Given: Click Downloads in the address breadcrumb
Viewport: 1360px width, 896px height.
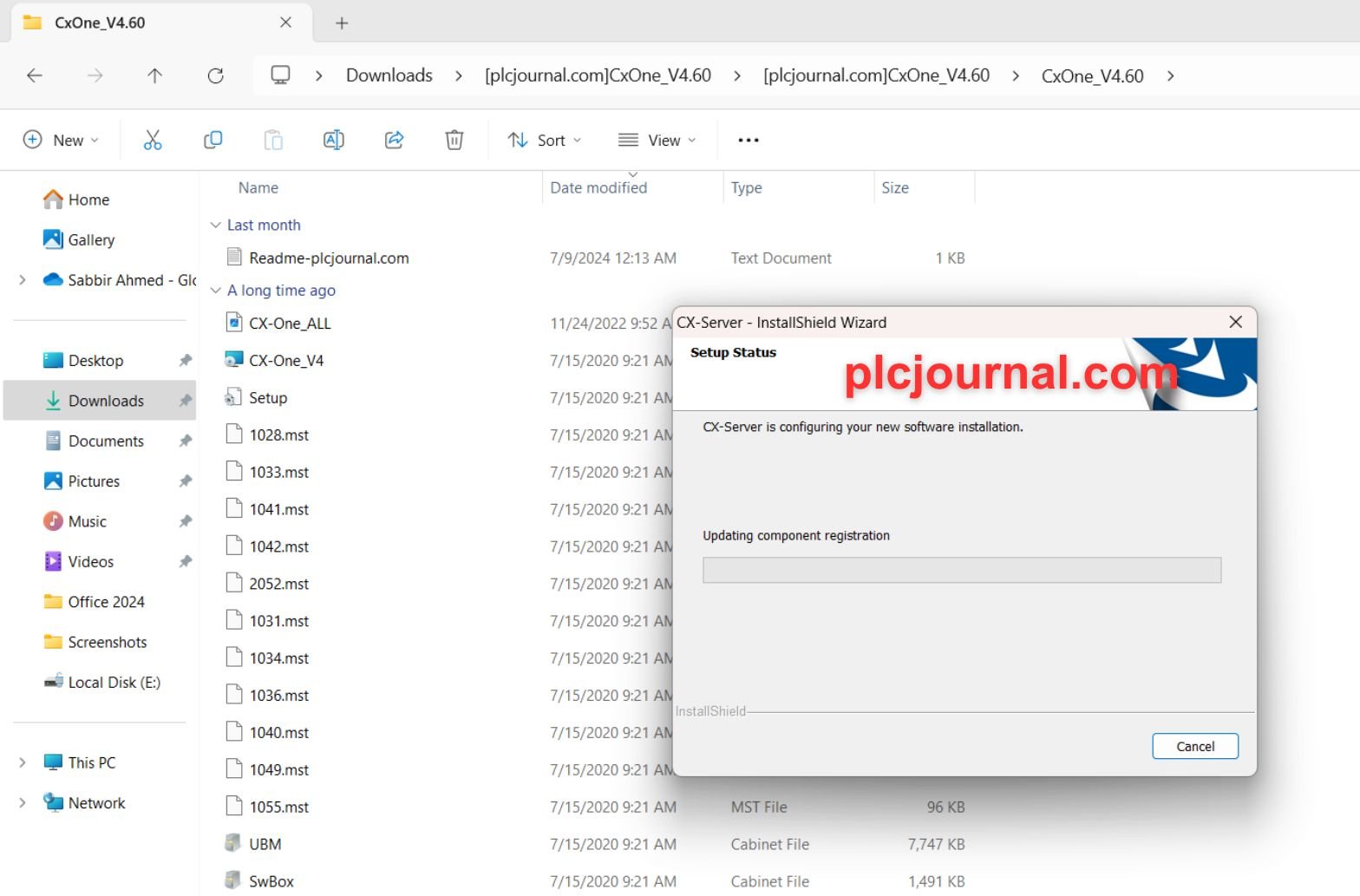Looking at the screenshot, I should click(389, 75).
